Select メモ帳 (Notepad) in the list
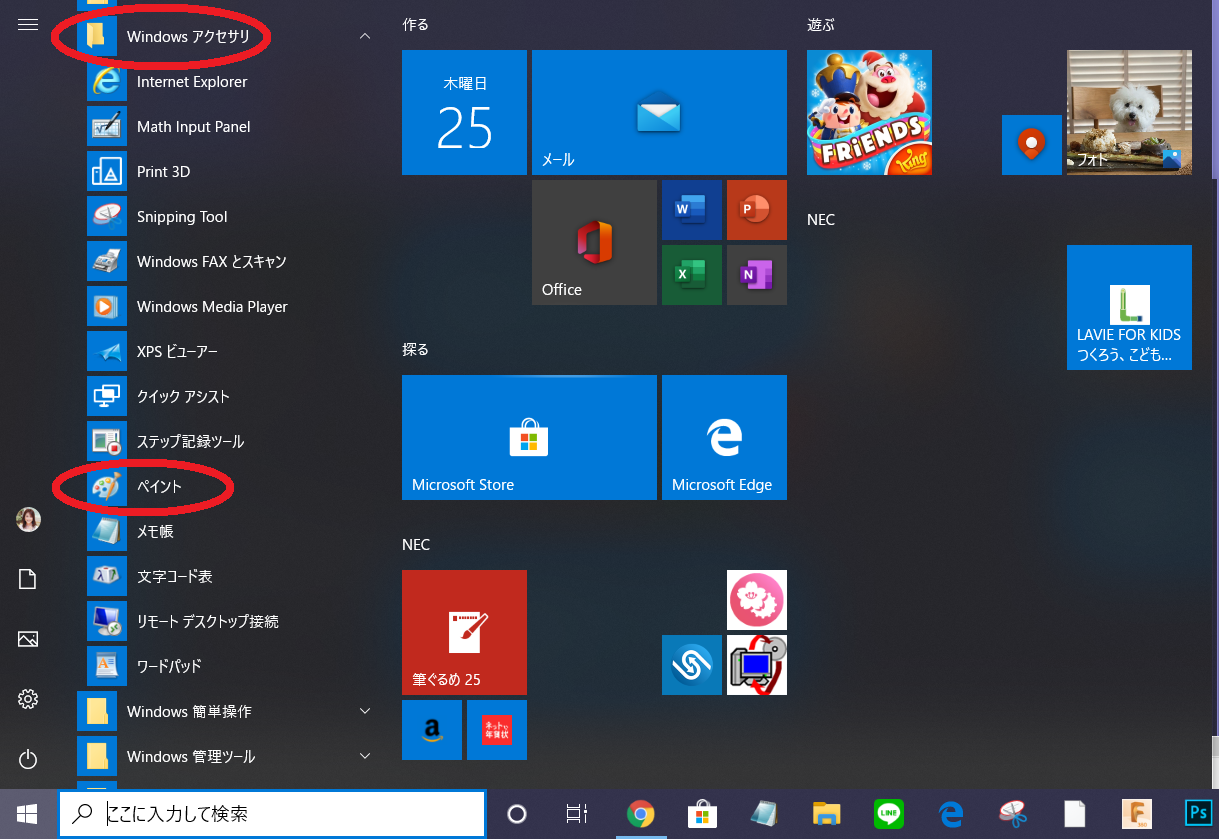The image size is (1219, 839). tap(155, 532)
